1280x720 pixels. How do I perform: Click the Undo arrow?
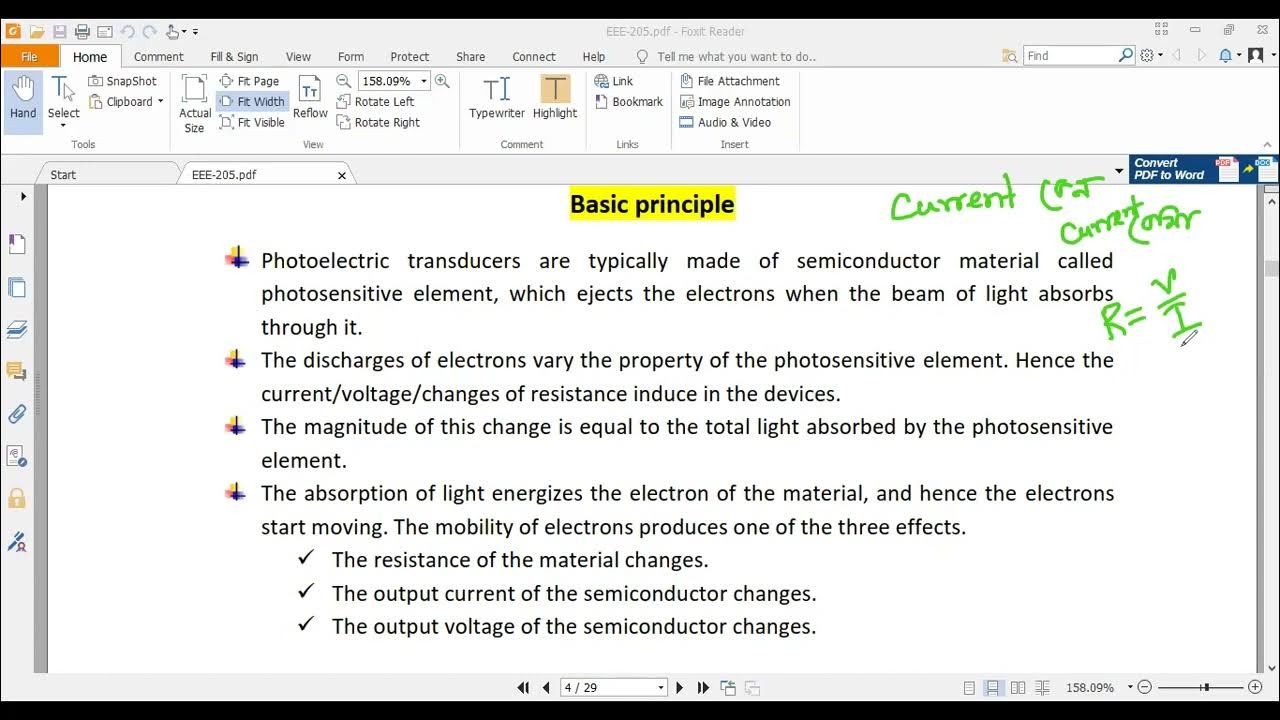click(x=128, y=31)
